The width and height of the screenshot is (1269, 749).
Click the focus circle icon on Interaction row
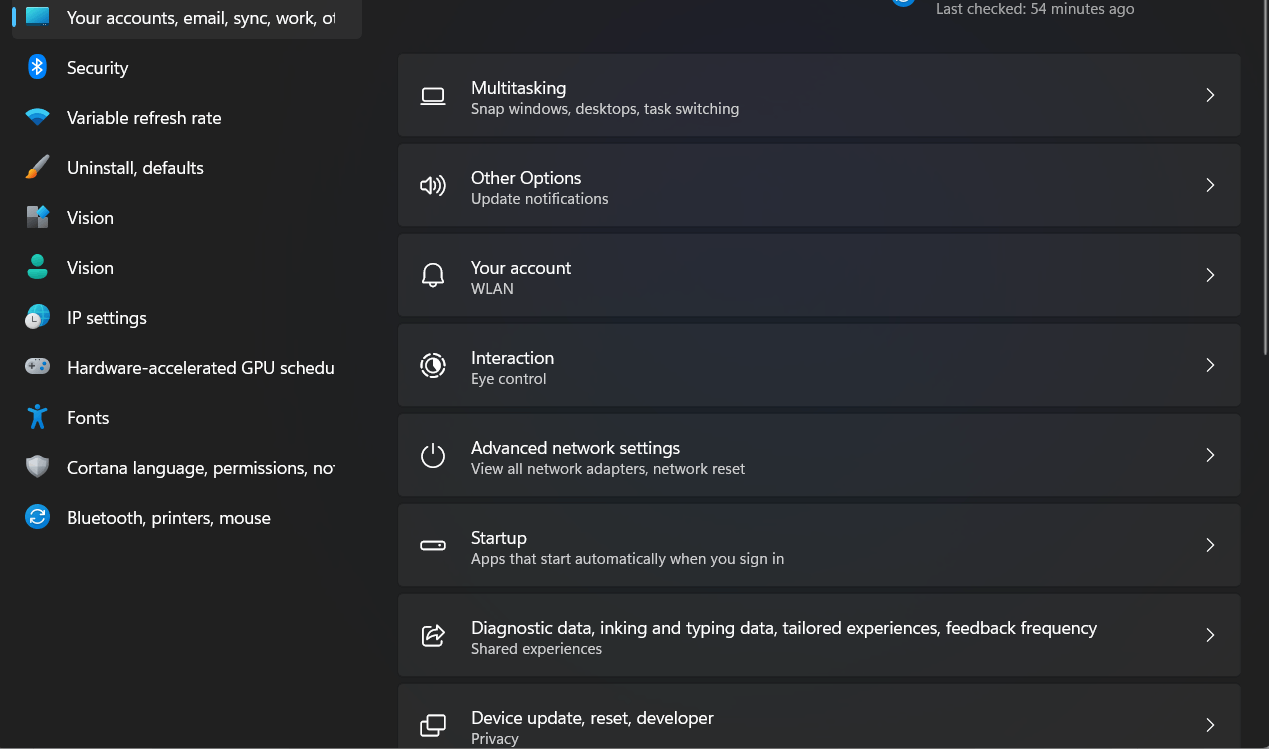pyautogui.click(x=433, y=366)
